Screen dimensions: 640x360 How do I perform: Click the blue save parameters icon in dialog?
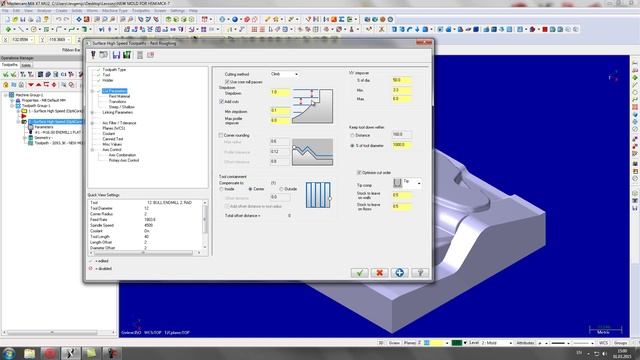pyautogui.click(x=116, y=55)
